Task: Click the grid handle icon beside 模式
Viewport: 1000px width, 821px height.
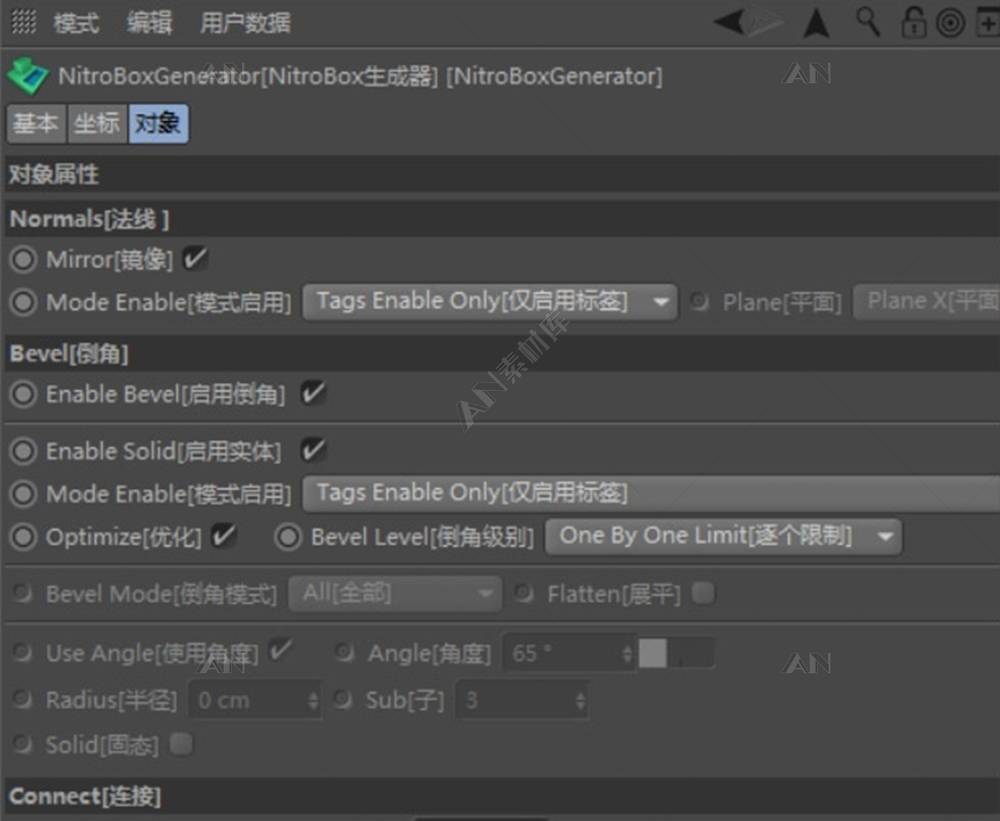Action: pyautogui.click(x=24, y=22)
